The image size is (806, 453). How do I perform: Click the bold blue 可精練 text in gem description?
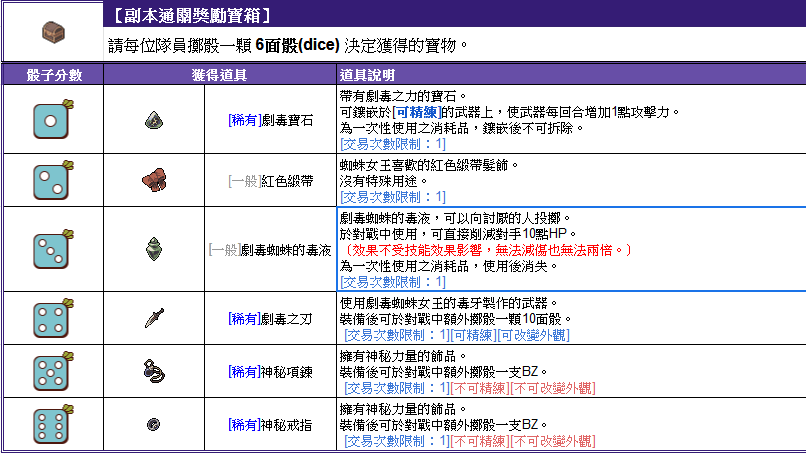(417, 112)
